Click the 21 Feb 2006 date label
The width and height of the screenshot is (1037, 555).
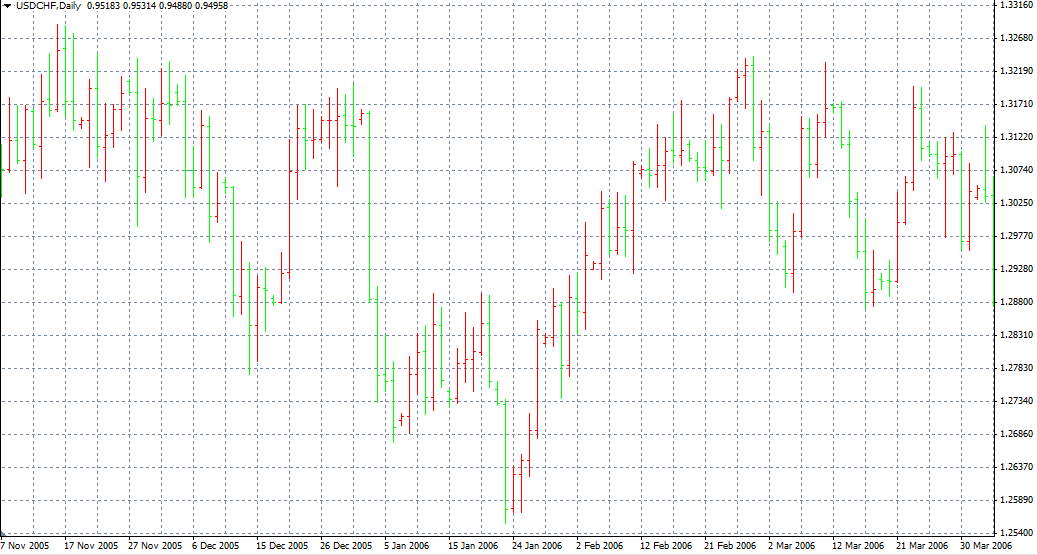(728, 546)
